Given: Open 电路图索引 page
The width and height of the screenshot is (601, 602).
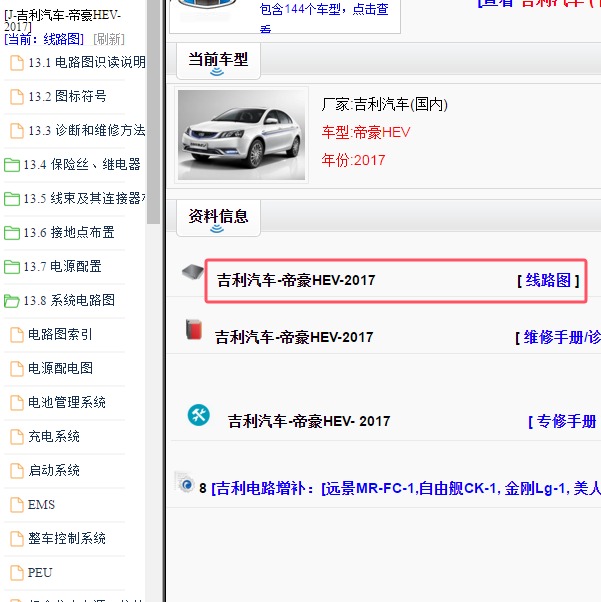Looking at the screenshot, I should tap(60, 334).
